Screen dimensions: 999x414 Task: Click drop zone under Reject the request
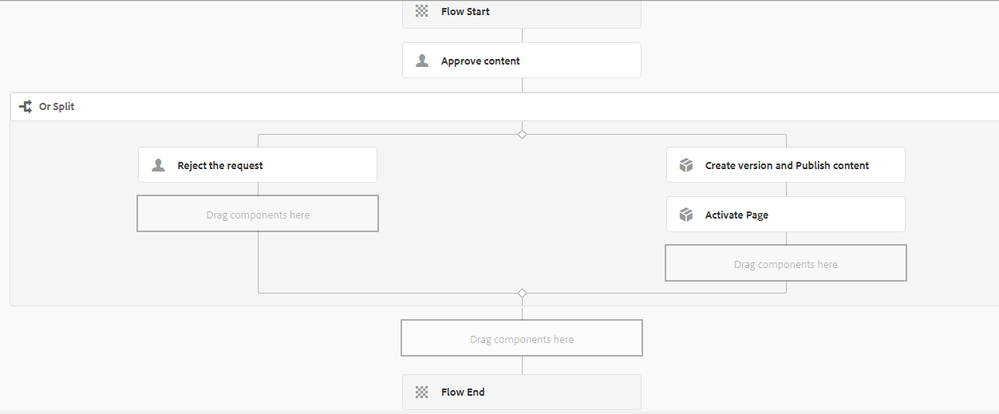coord(257,214)
